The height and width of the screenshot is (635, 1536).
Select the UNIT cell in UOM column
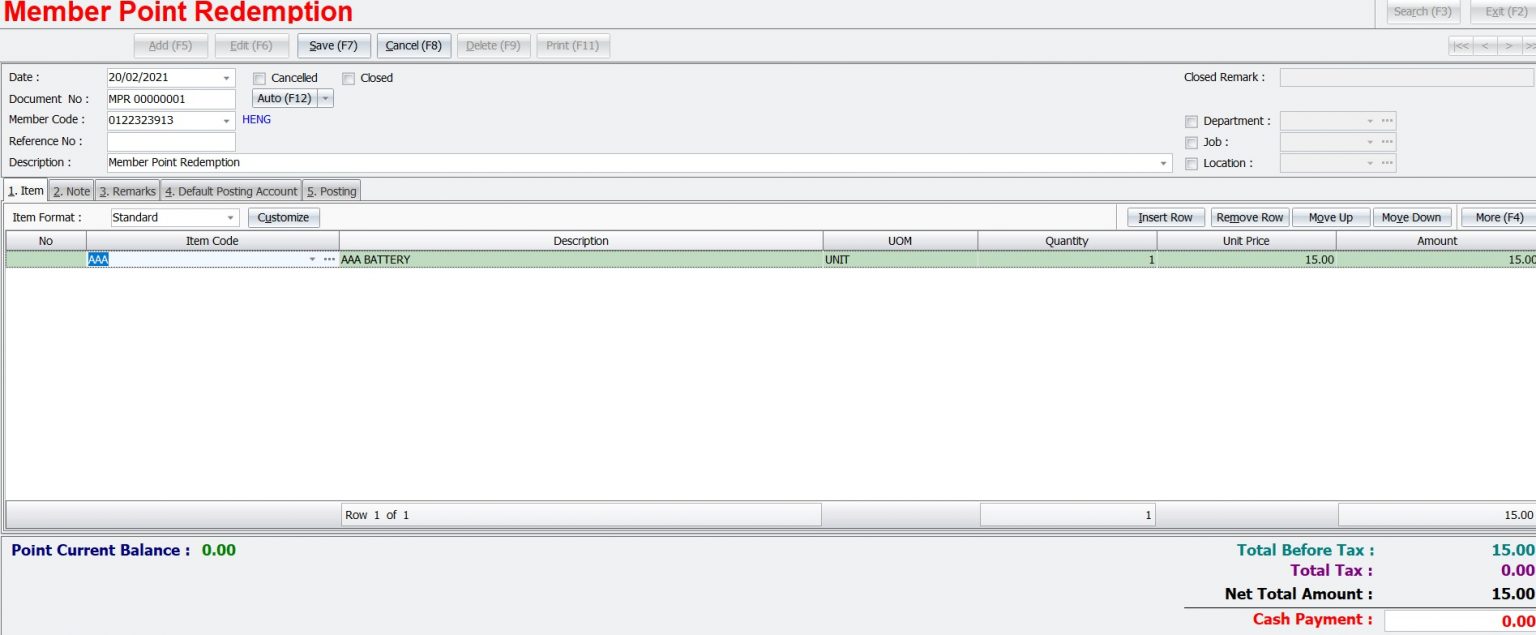pyautogui.click(x=900, y=260)
